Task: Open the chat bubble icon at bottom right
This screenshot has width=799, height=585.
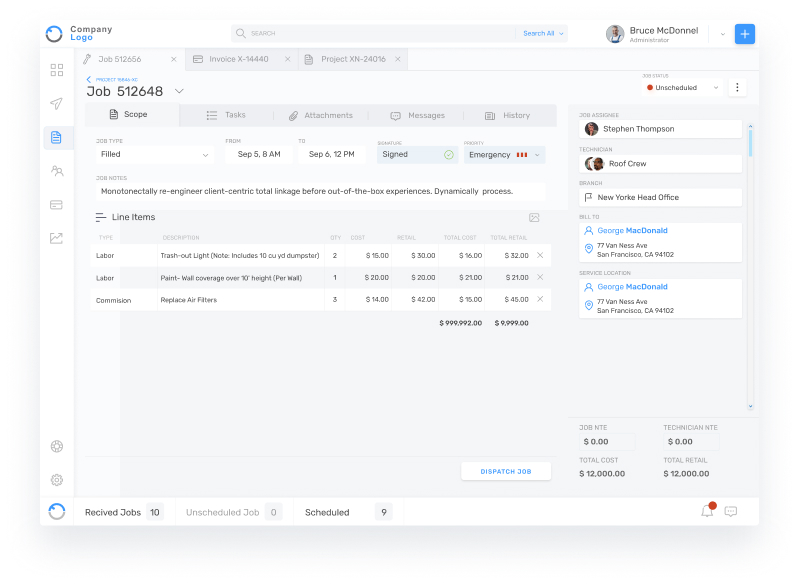Action: click(731, 512)
